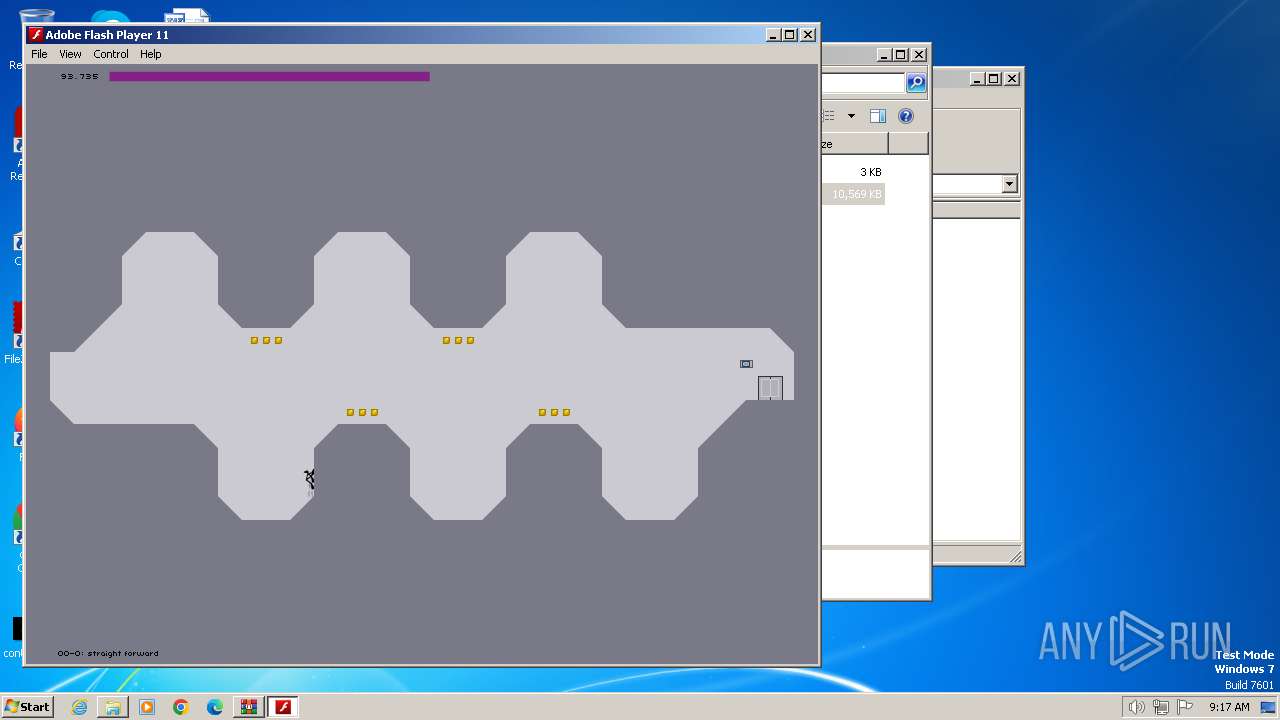Screen dimensions: 1280x720
Task: Click the 9:17 AM system clock
Action: [1229, 707]
